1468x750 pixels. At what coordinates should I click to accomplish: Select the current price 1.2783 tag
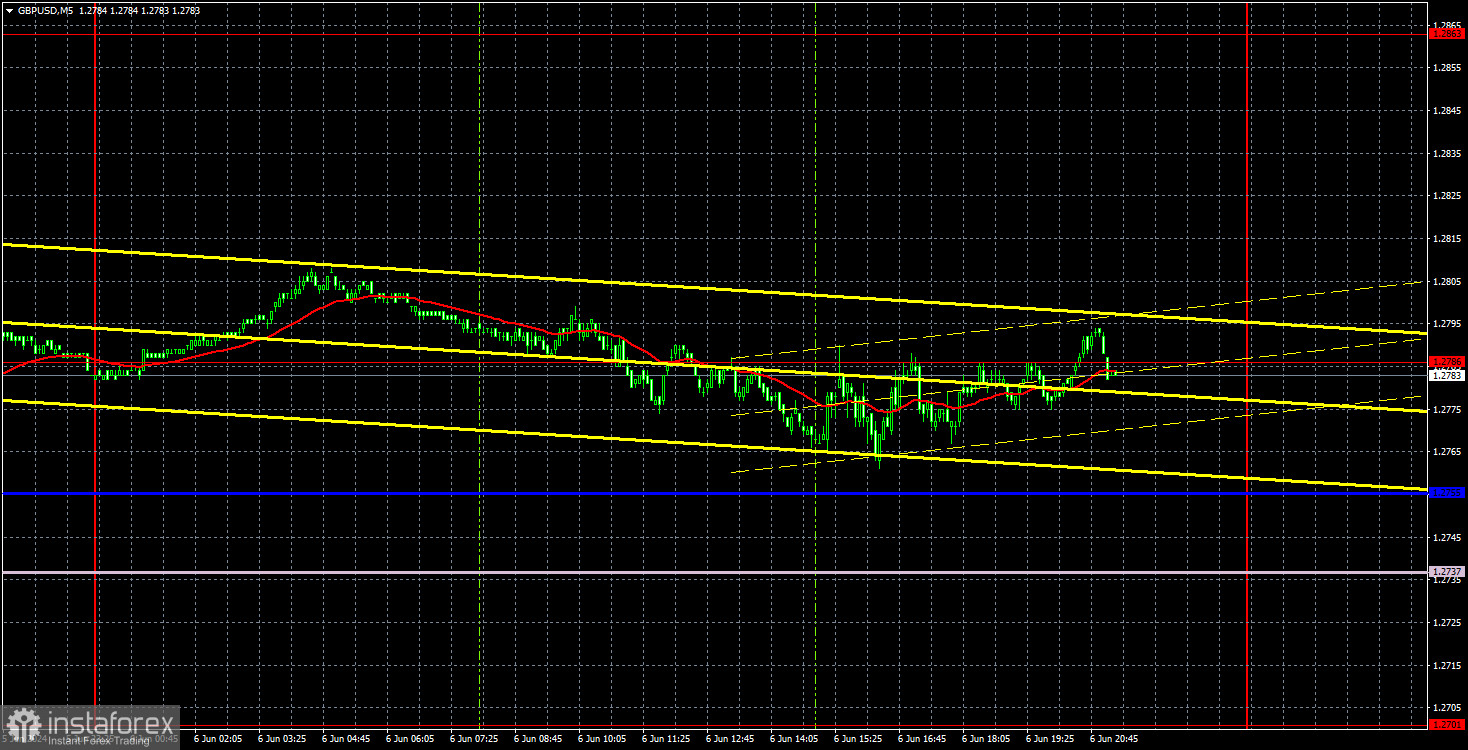pyautogui.click(x=1447, y=376)
